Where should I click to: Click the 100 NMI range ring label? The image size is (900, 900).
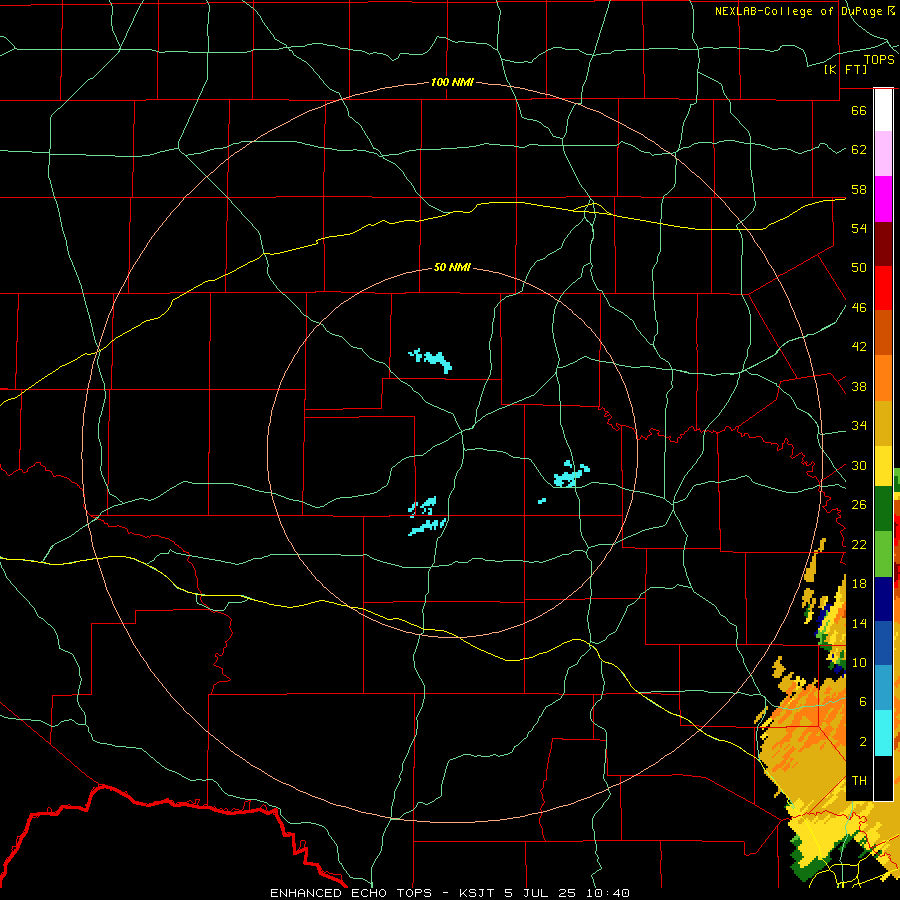[x=452, y=82]
